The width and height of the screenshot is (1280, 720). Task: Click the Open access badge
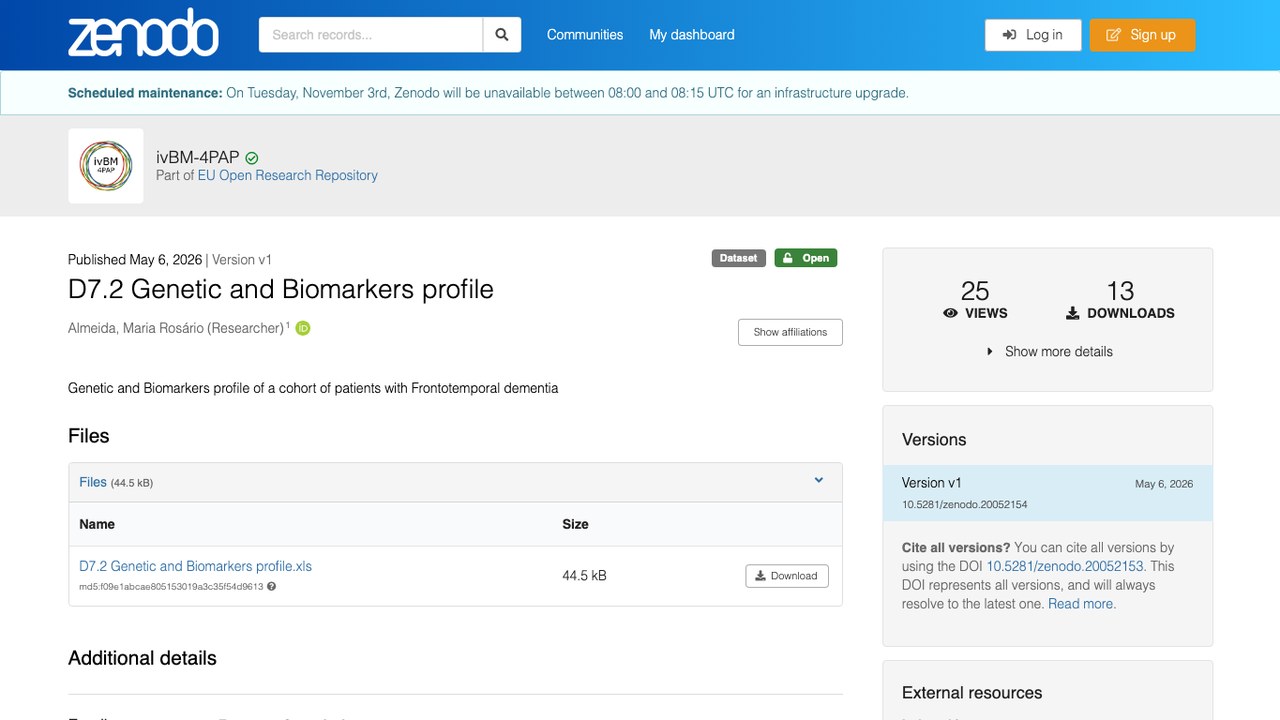[x=806, y=258]
